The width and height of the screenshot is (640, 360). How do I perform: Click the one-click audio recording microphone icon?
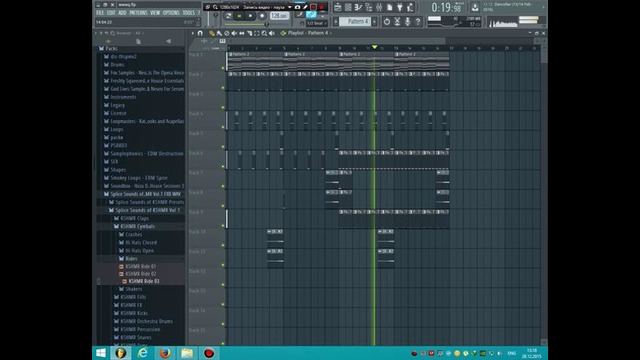coord(407,22)
